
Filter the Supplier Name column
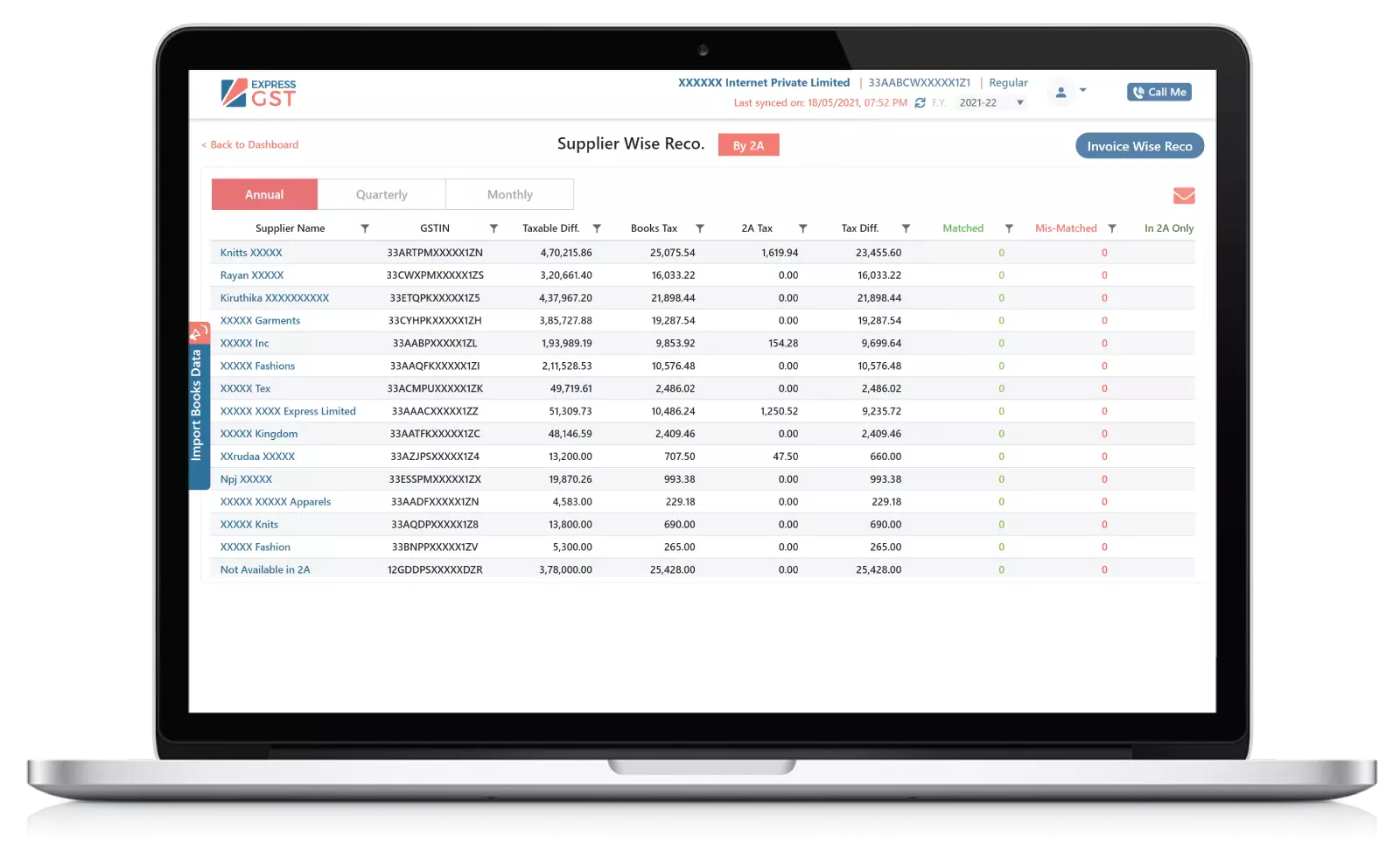tap(365, 228)
